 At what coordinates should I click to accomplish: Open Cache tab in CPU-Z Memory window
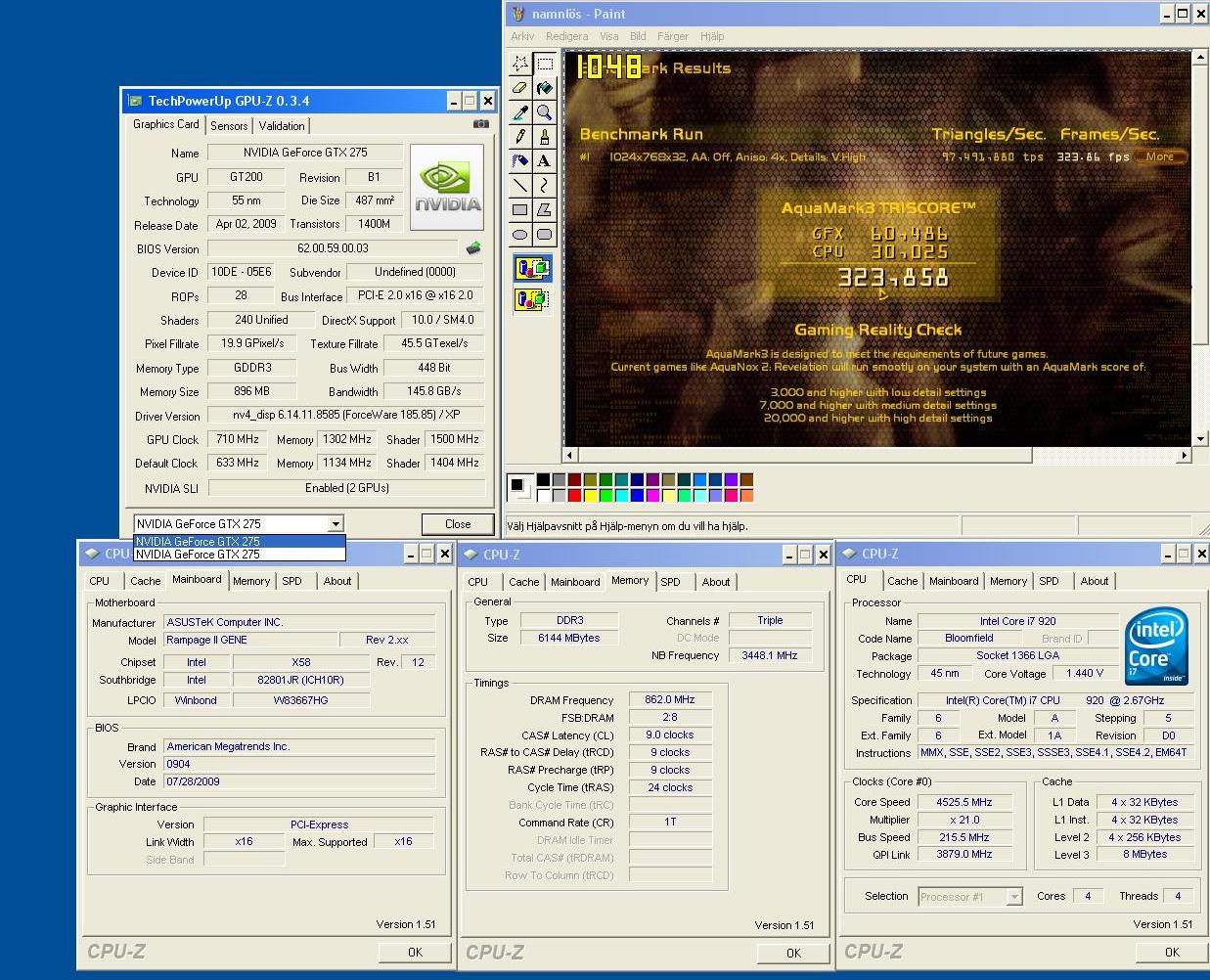(x=524, y=582)
